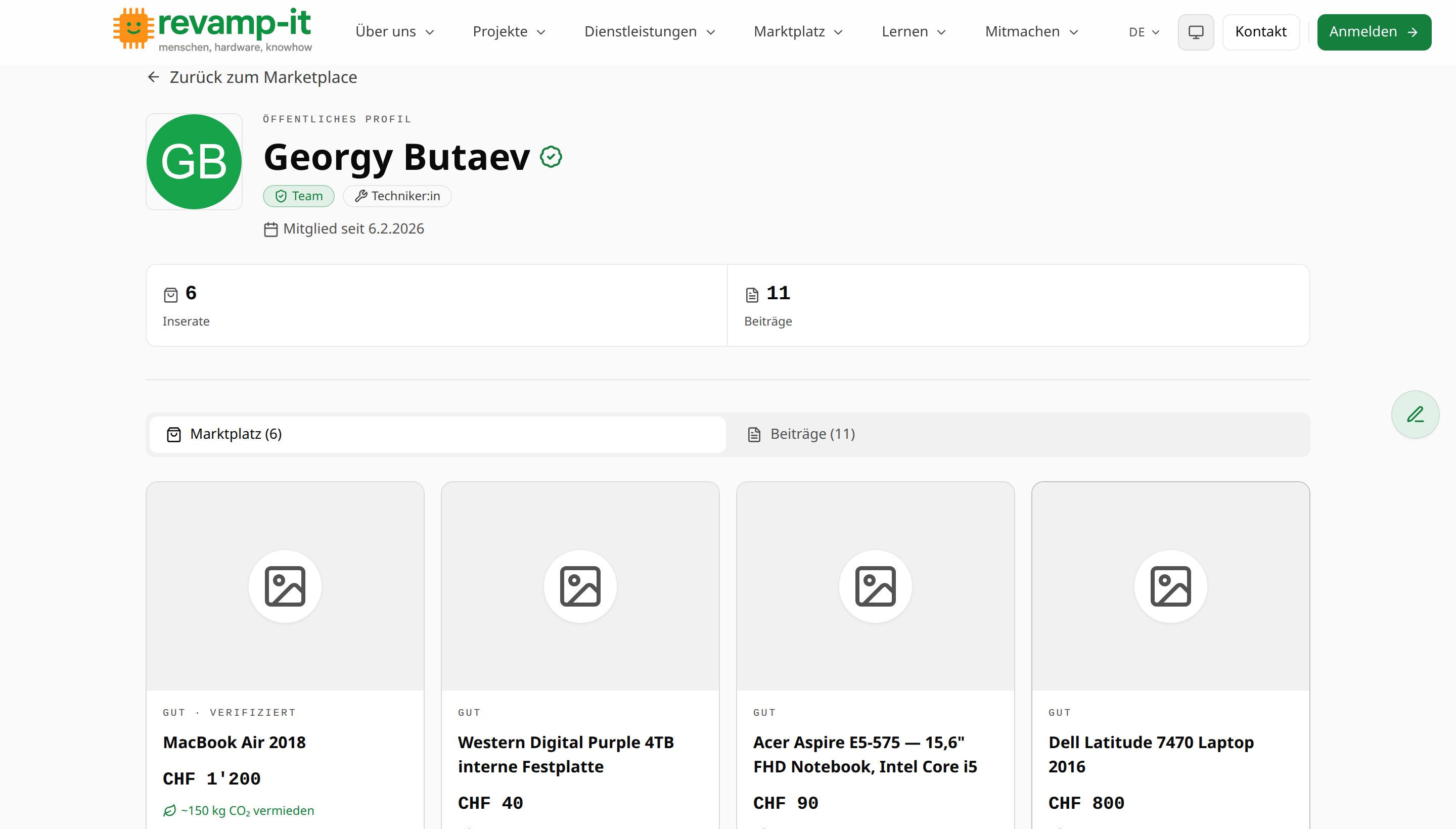Toggle the display theme monitor button
Image resolution: width=1456 pixels, height=829 pixels.
coord(1196,32)
